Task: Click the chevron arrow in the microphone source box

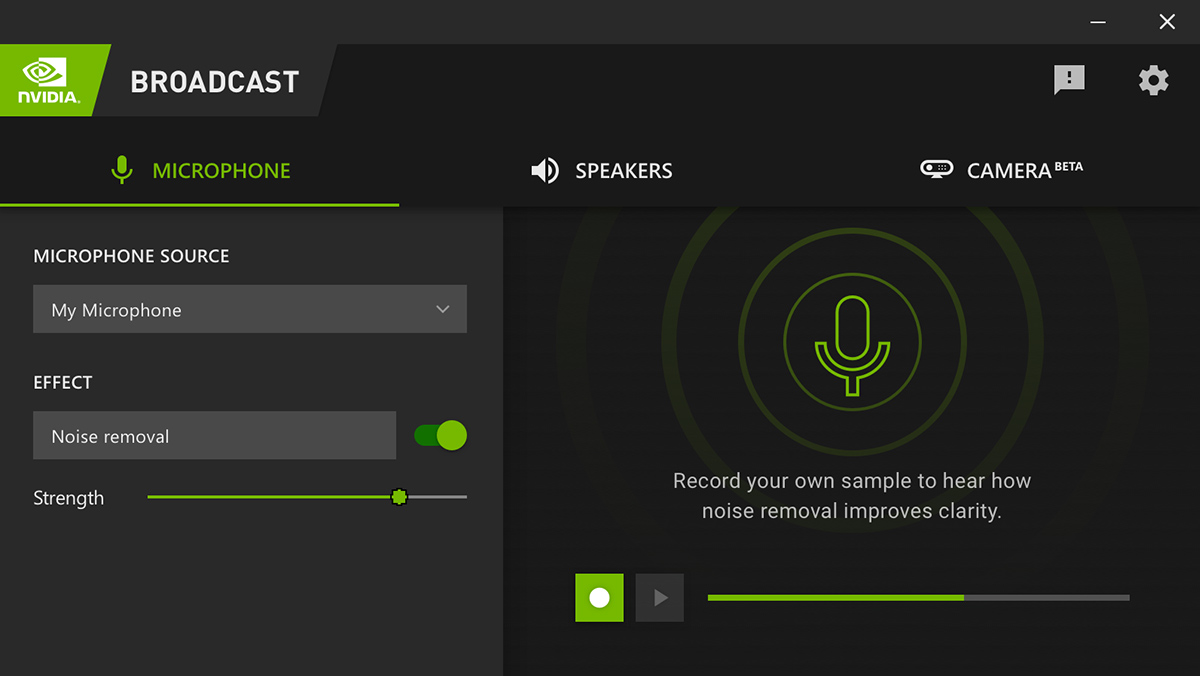Action: click(x=443, y=309)
